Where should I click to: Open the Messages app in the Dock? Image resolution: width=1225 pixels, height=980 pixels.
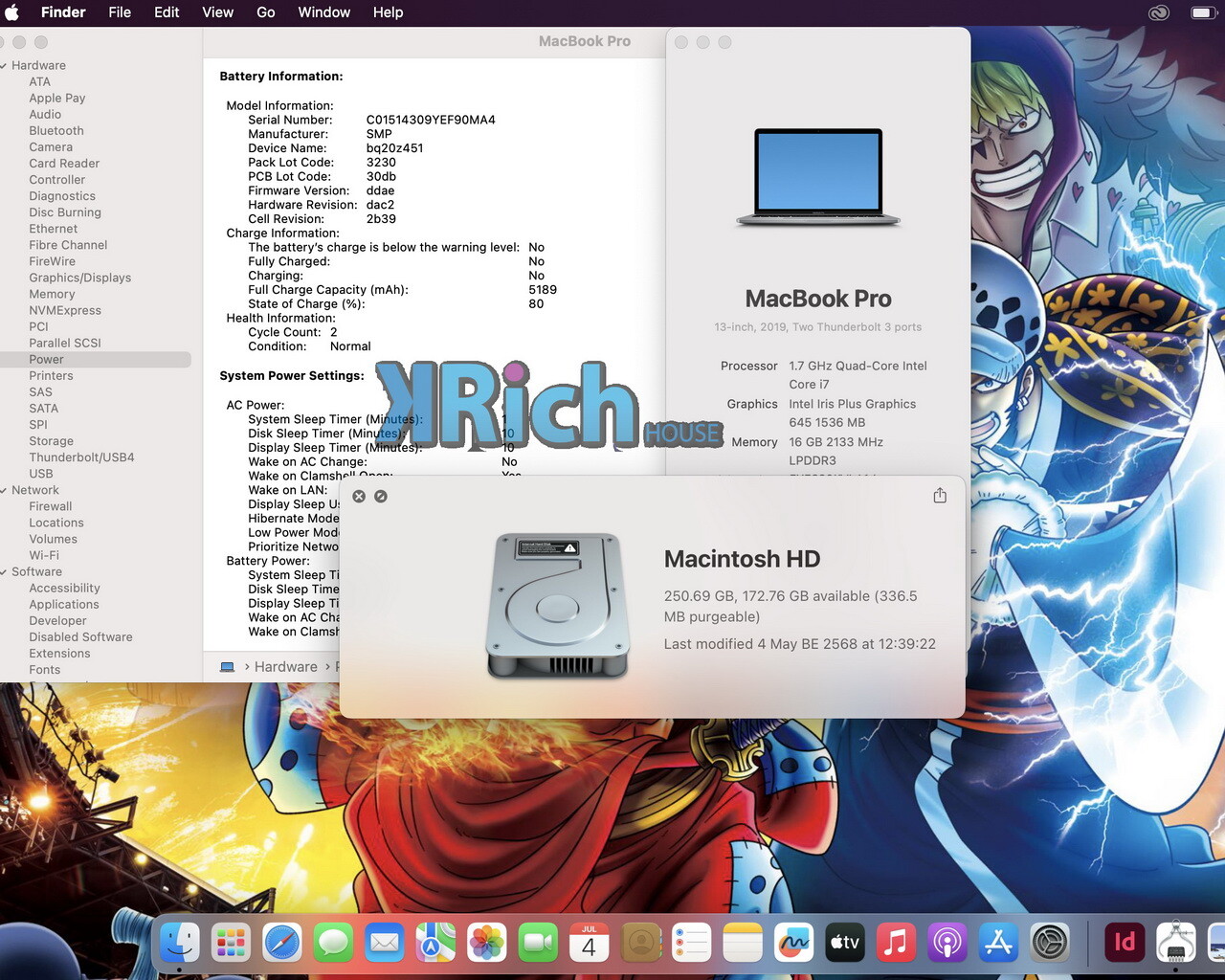pos(333,944)
